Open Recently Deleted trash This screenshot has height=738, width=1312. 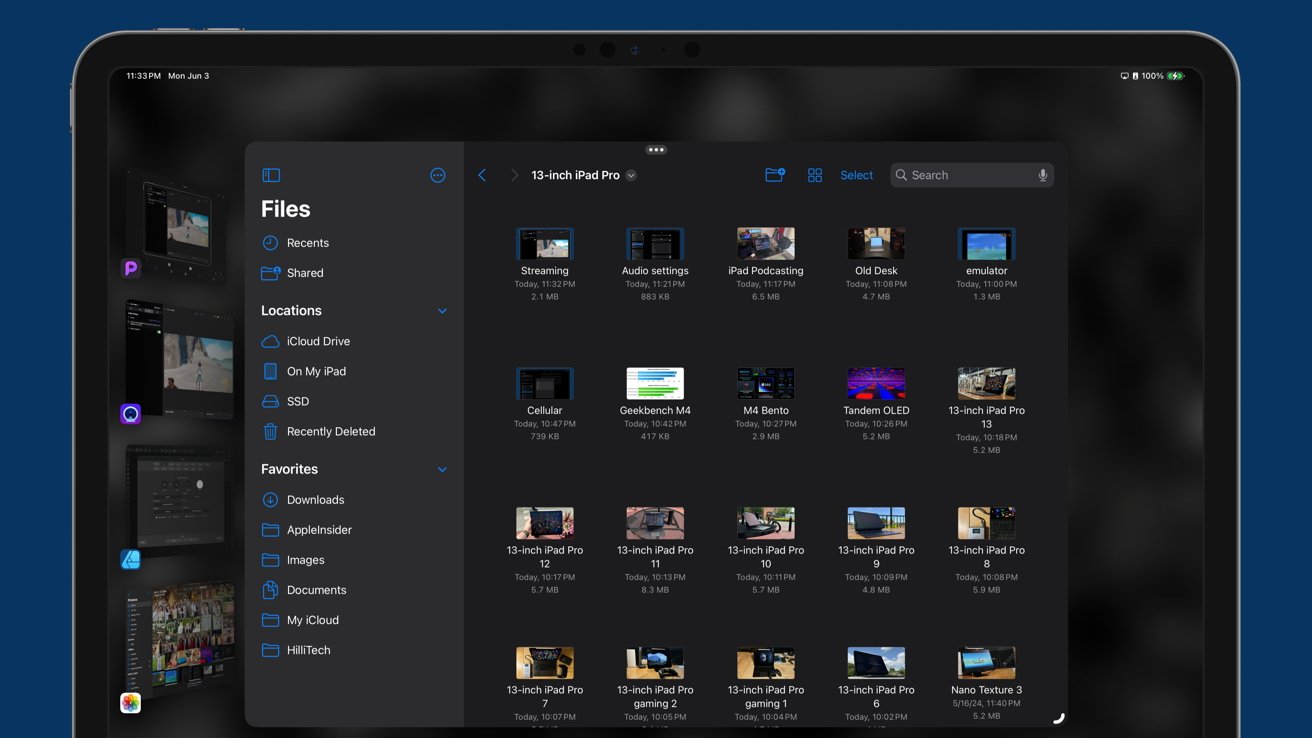pyautogui.click(x=319, y=431)
